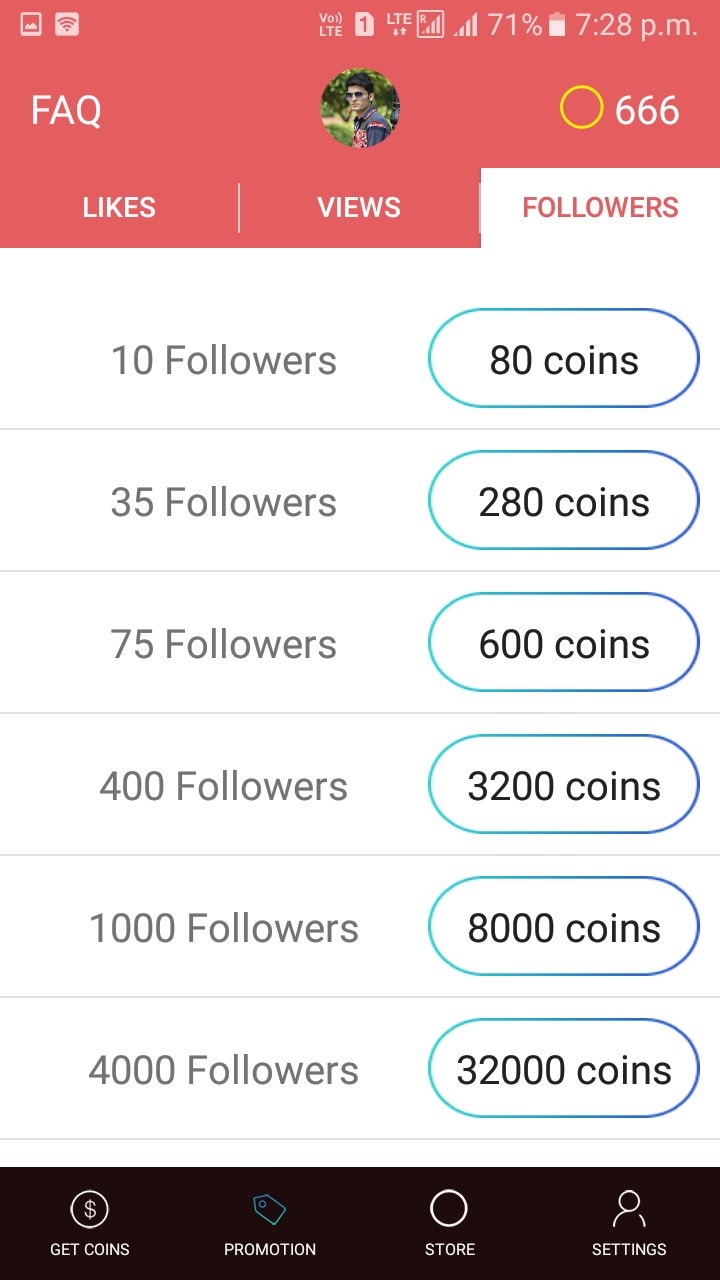Open the FAQ link
Viewport: 720px width, 1280px height.
pos(66,110)
